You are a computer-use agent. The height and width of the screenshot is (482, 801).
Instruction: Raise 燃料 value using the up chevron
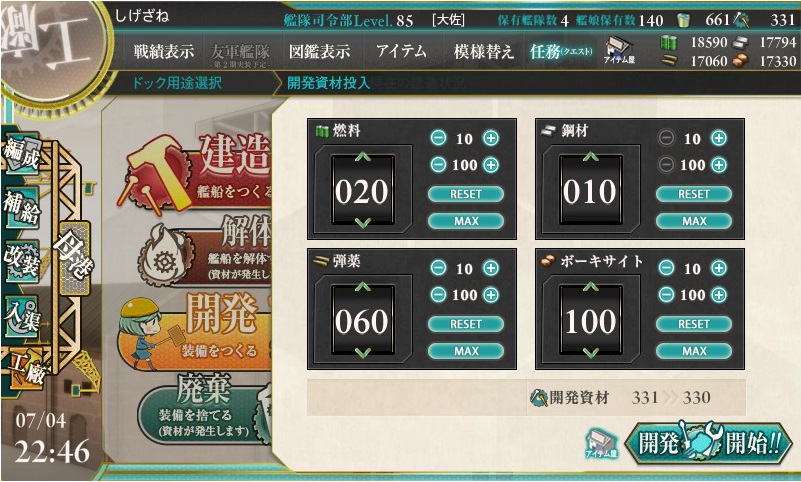[x=363, y=156]
